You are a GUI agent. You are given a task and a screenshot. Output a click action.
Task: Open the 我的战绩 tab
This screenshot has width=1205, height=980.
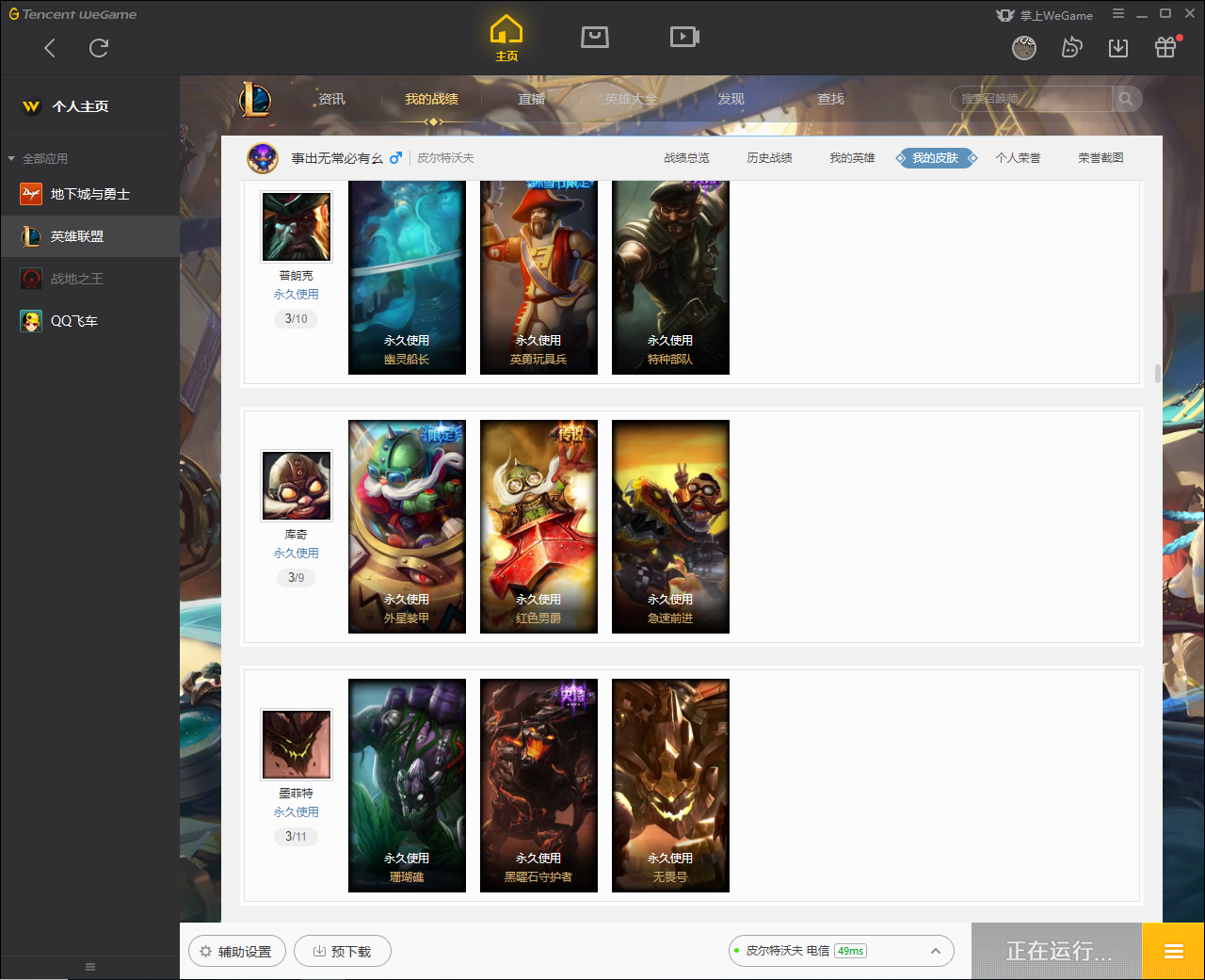coord(431,99)
